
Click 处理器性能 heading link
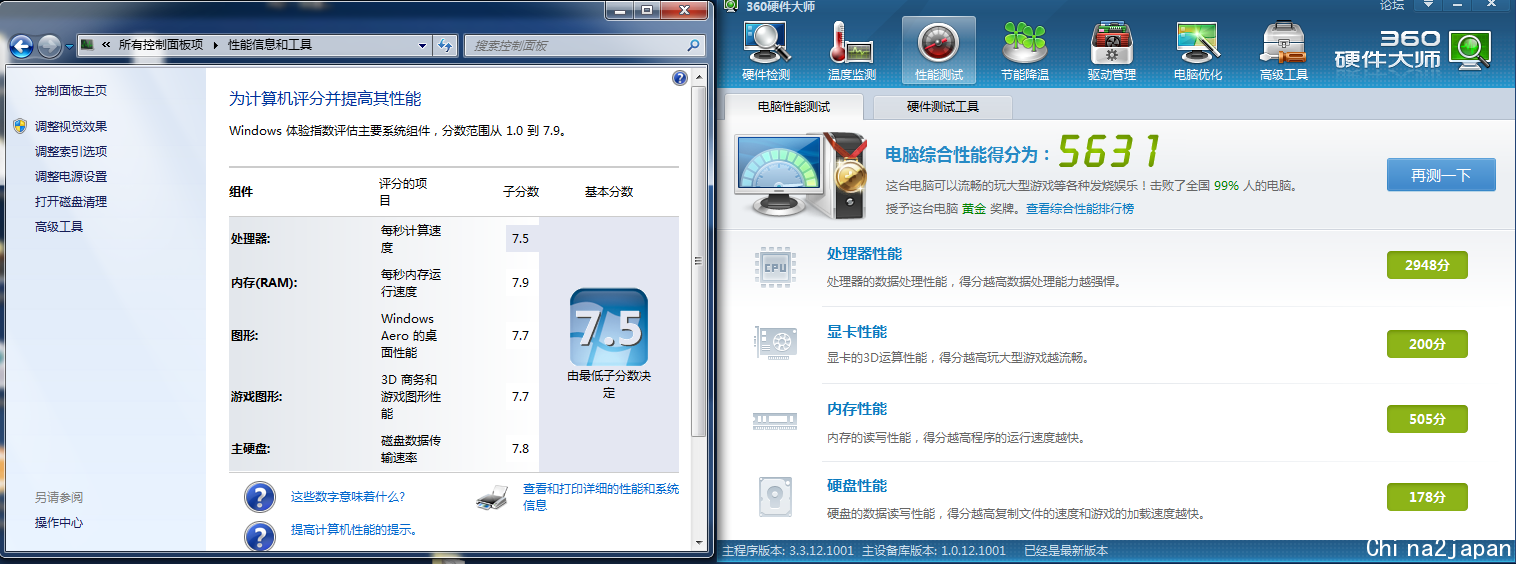click(x=864, y=254)
